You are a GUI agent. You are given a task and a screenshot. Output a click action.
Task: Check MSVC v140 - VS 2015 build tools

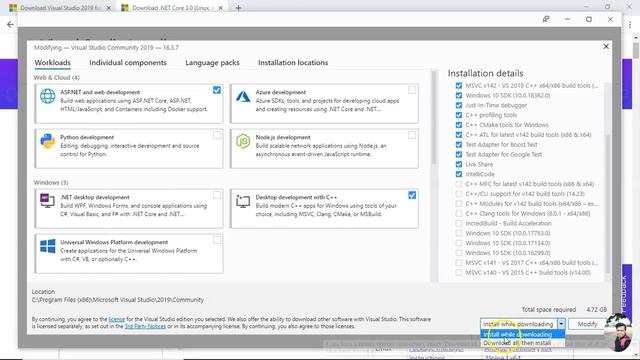tap(459, 272)
